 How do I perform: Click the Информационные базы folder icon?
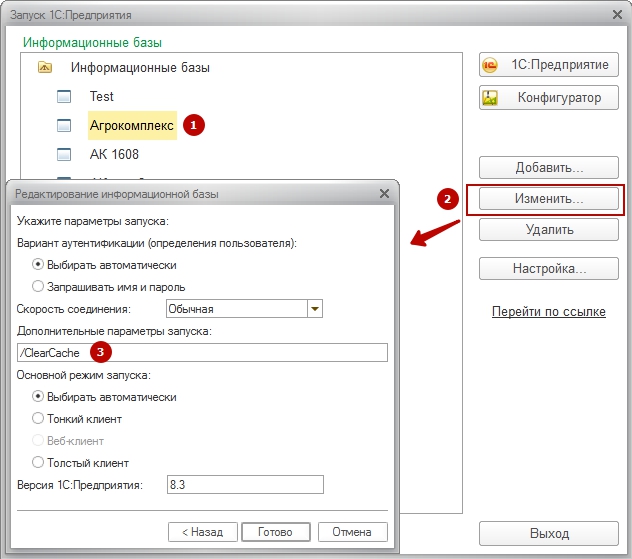tap(45, 68)
